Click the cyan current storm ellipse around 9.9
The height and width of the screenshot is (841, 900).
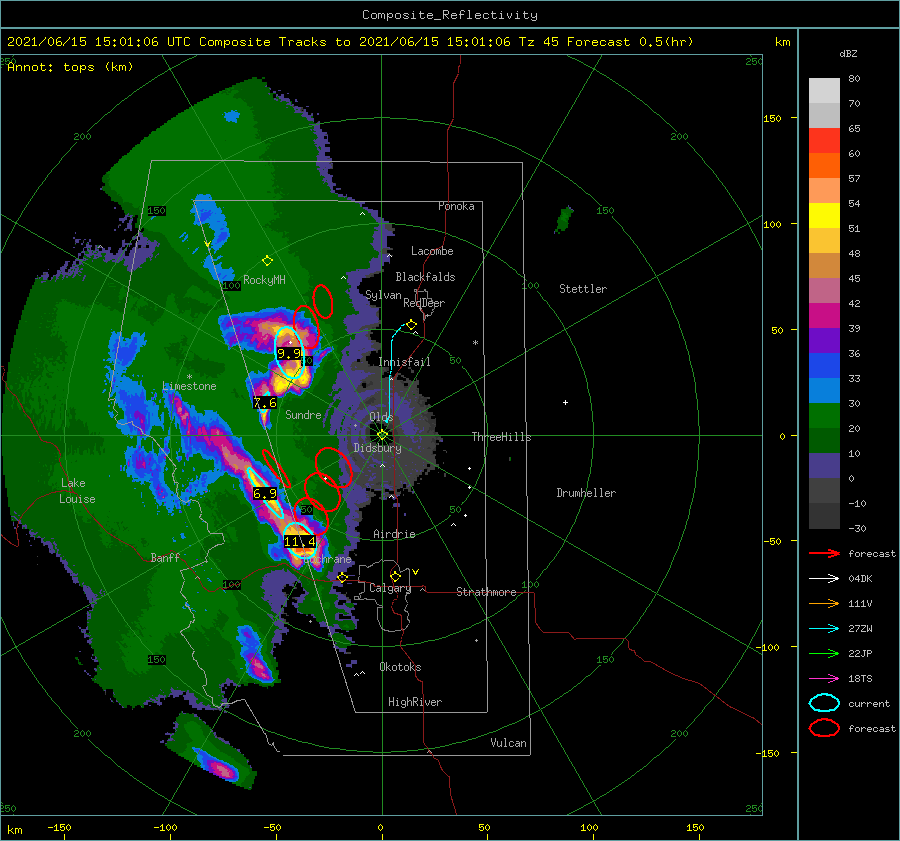pos(289,352)
